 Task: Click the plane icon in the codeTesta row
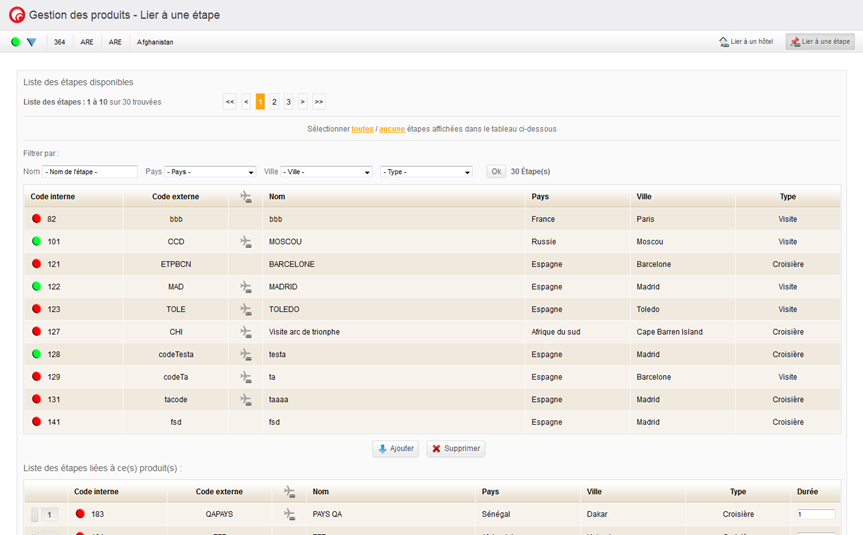click(246, 354)
